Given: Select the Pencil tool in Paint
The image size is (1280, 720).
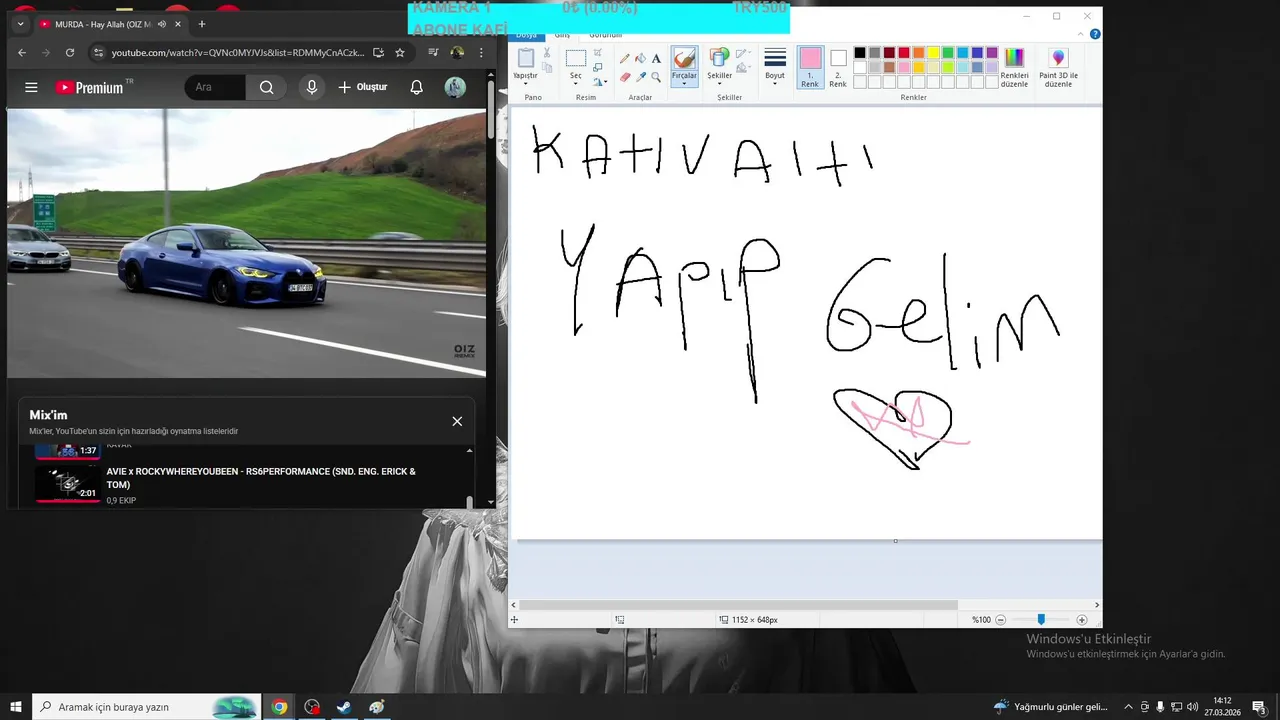Looking at the screenshot, I should (x=625, y=59).
